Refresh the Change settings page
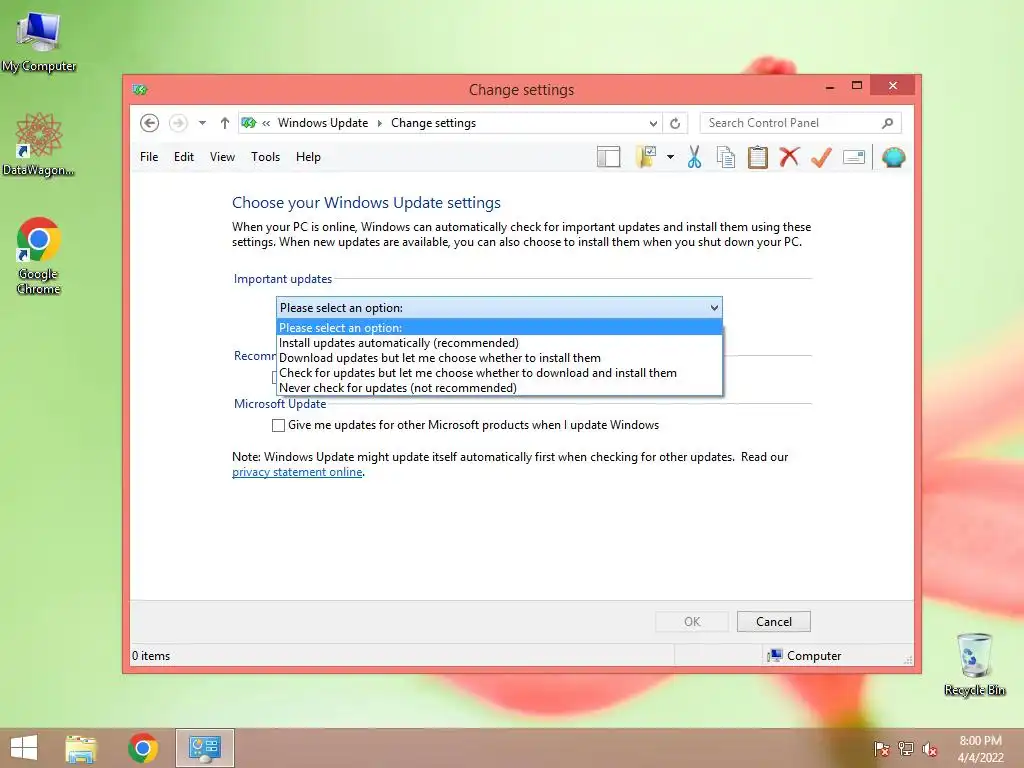 click(x=675, y=123)
